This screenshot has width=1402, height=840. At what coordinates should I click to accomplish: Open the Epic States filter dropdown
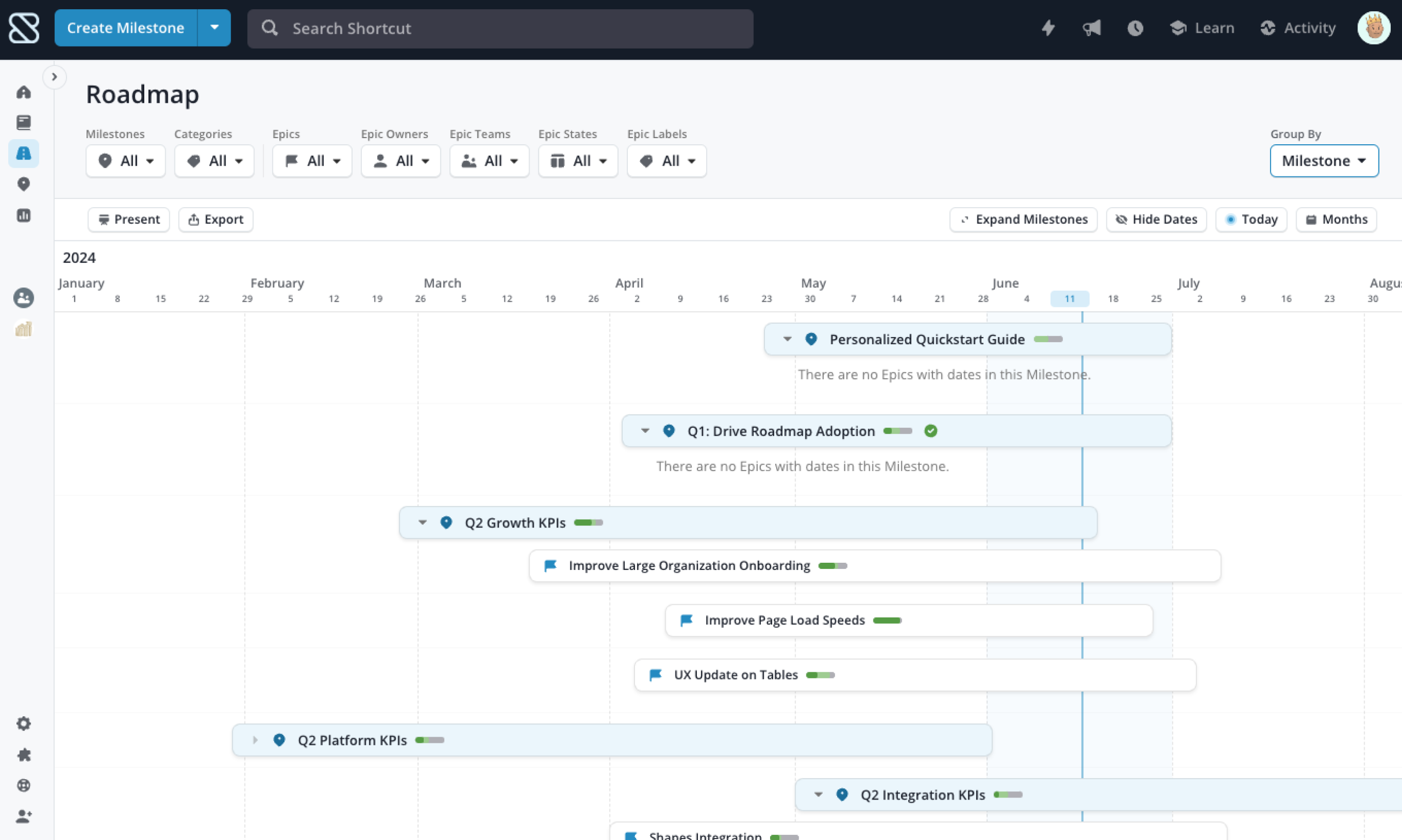[577, 161]
